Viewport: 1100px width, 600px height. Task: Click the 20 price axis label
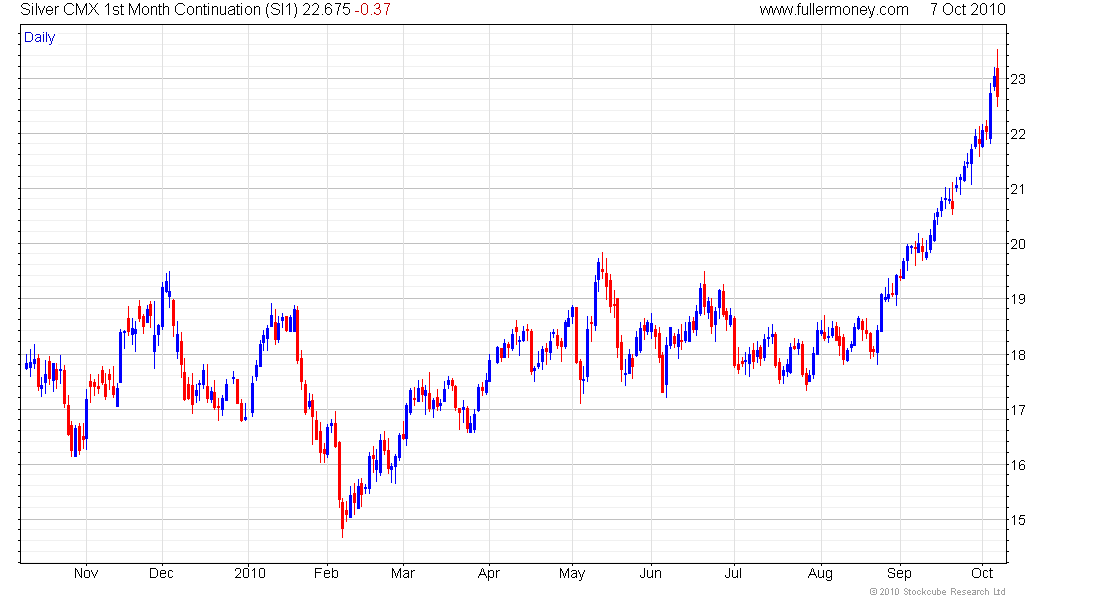(1017, 244)
